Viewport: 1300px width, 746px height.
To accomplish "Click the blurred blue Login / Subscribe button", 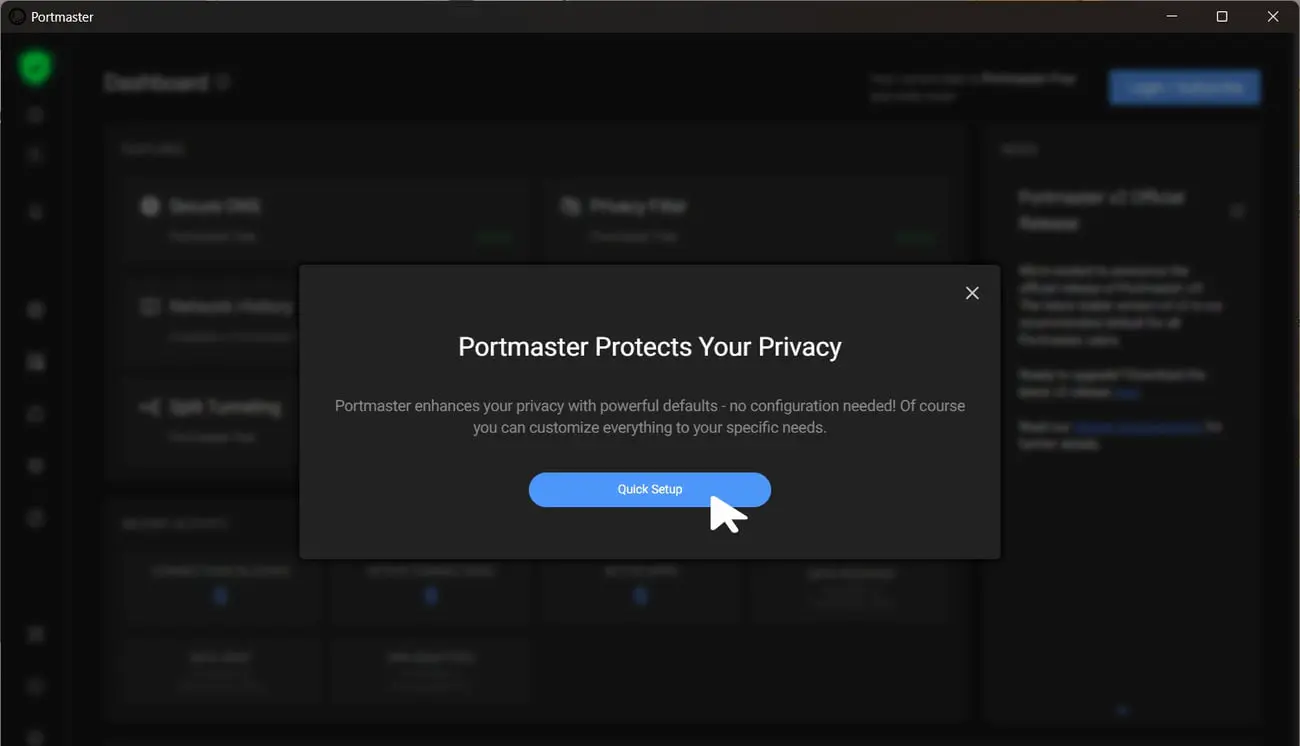I will pos(1185,87).
